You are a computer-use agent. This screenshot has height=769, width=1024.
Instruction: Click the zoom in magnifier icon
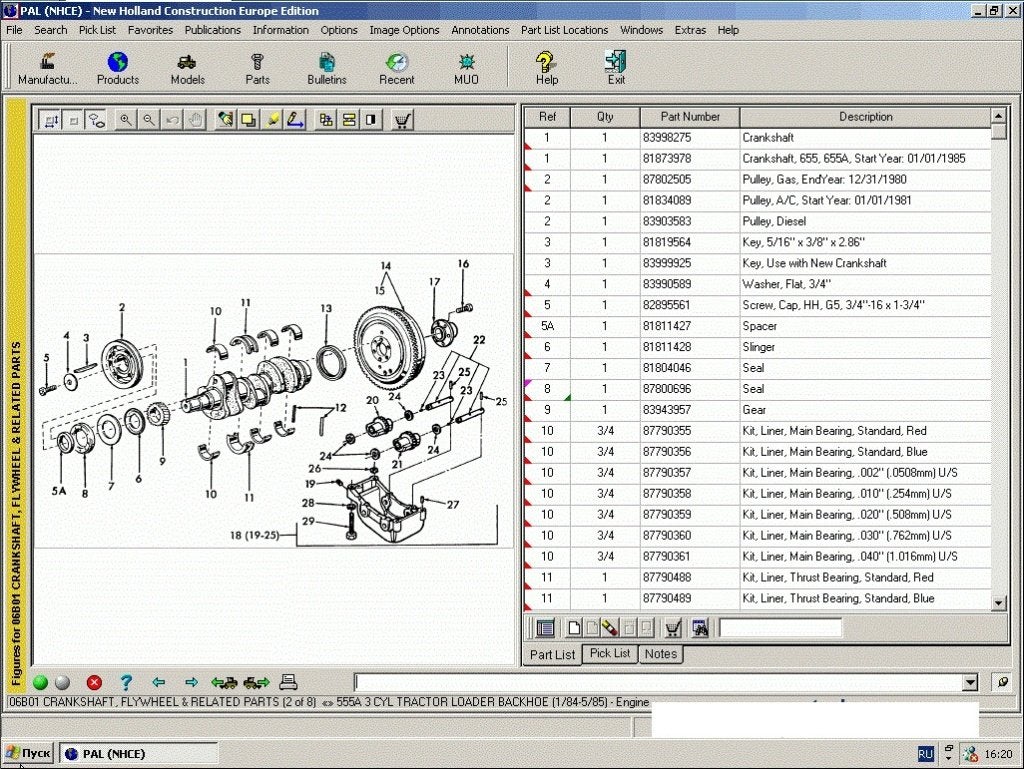pyautogui.click(x=125, y=120)
